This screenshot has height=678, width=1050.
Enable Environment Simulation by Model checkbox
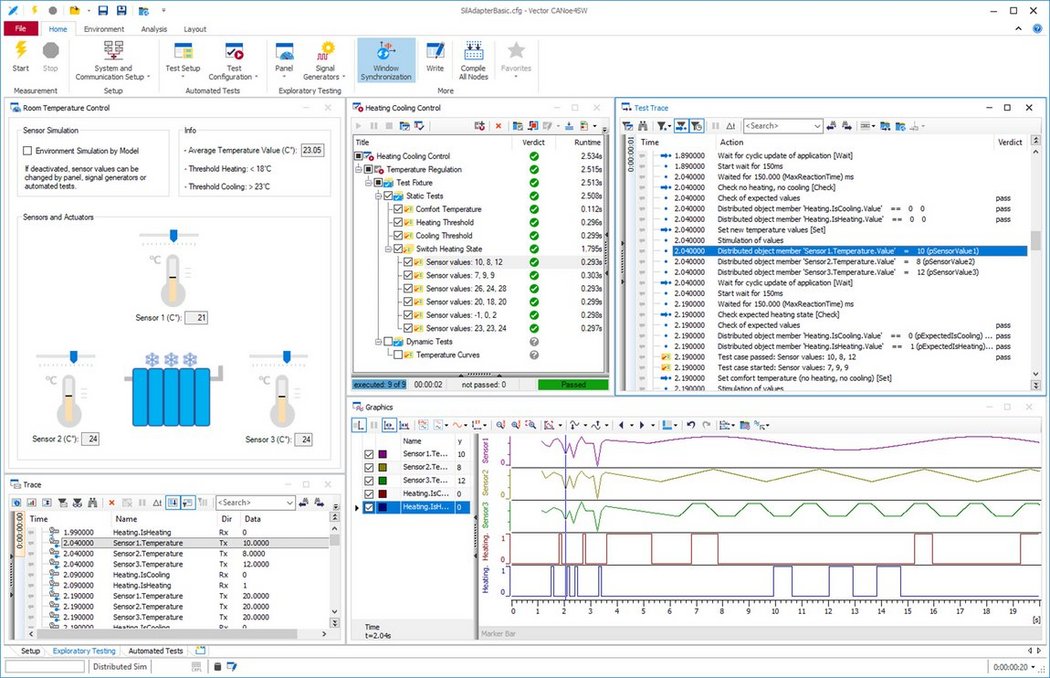(x=27, y=151)
